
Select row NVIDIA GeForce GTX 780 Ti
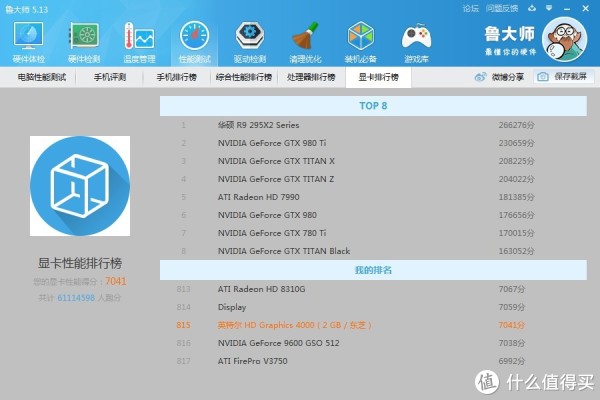373,233
